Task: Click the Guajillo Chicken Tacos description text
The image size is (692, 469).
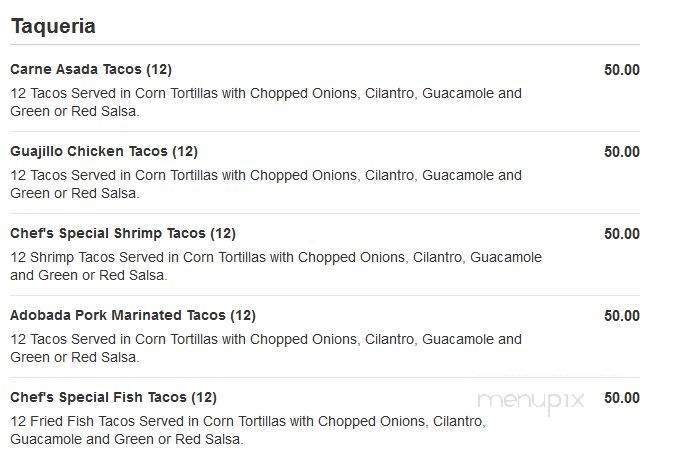Action: pos(266,184)
